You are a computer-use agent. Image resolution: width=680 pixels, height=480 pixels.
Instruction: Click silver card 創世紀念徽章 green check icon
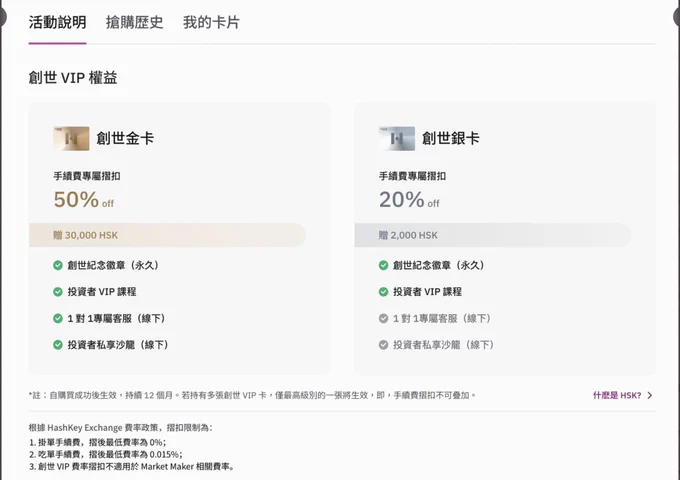pos(383,265)
